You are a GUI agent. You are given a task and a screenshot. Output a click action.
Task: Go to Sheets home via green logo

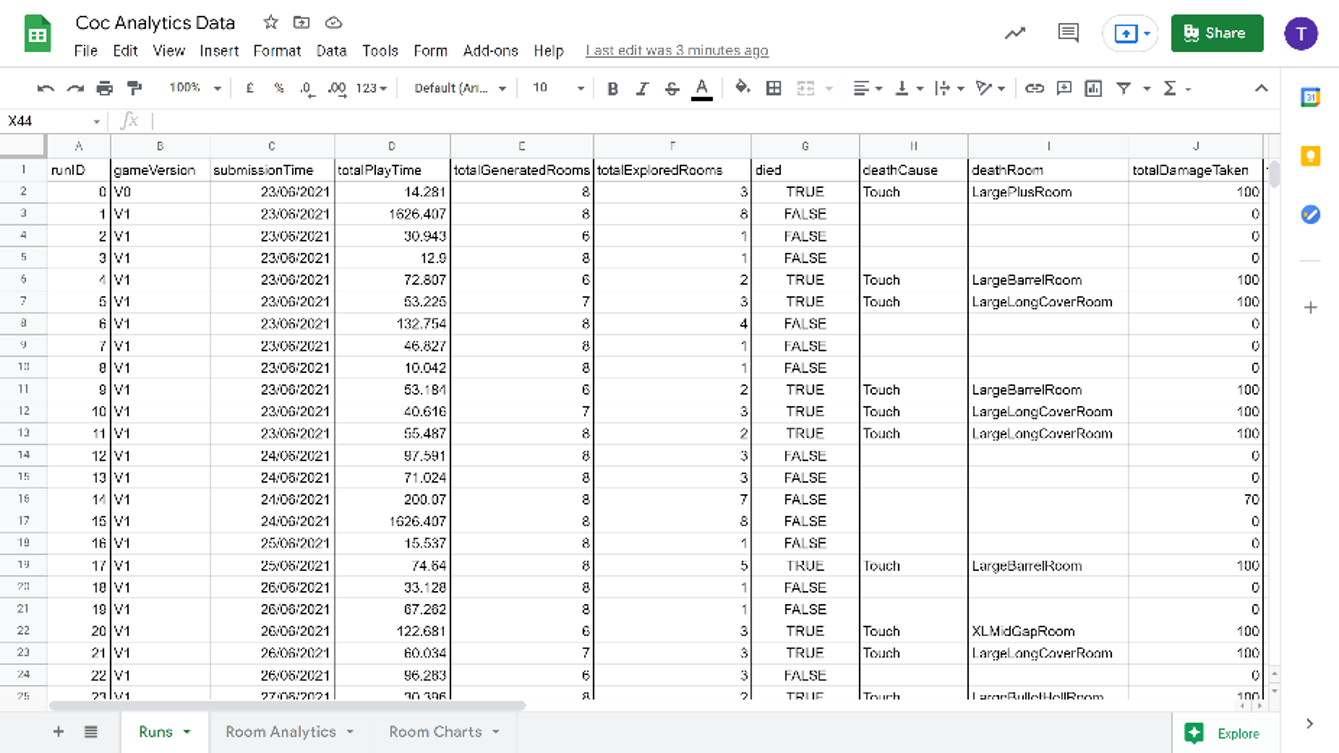coord(37,34)
